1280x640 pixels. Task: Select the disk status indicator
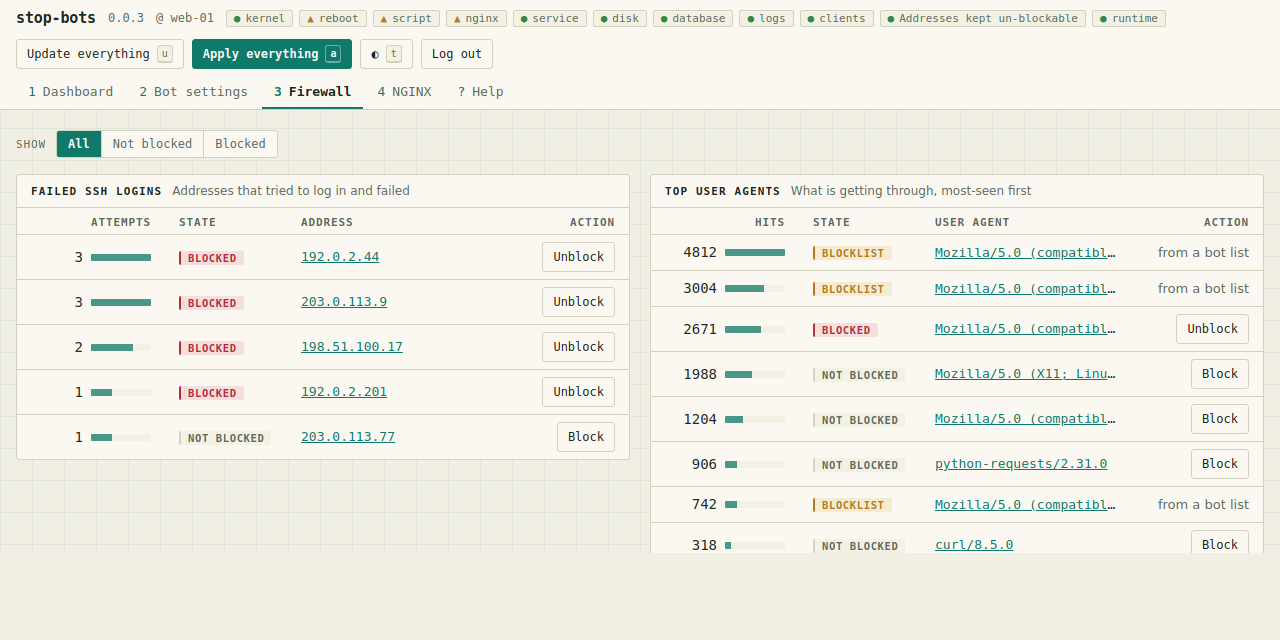(620, 18)
